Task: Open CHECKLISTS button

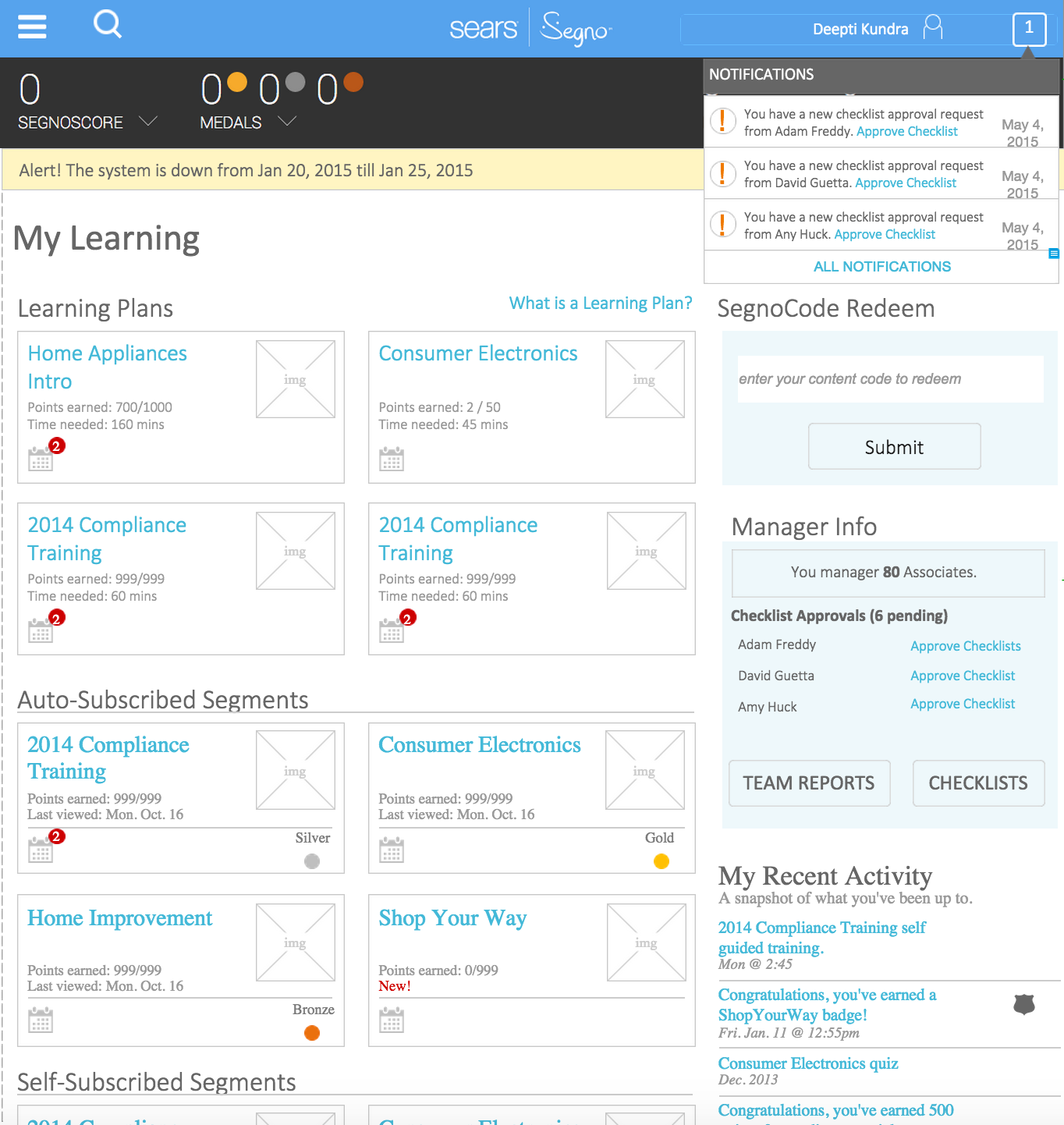Action: pos(979,783)
